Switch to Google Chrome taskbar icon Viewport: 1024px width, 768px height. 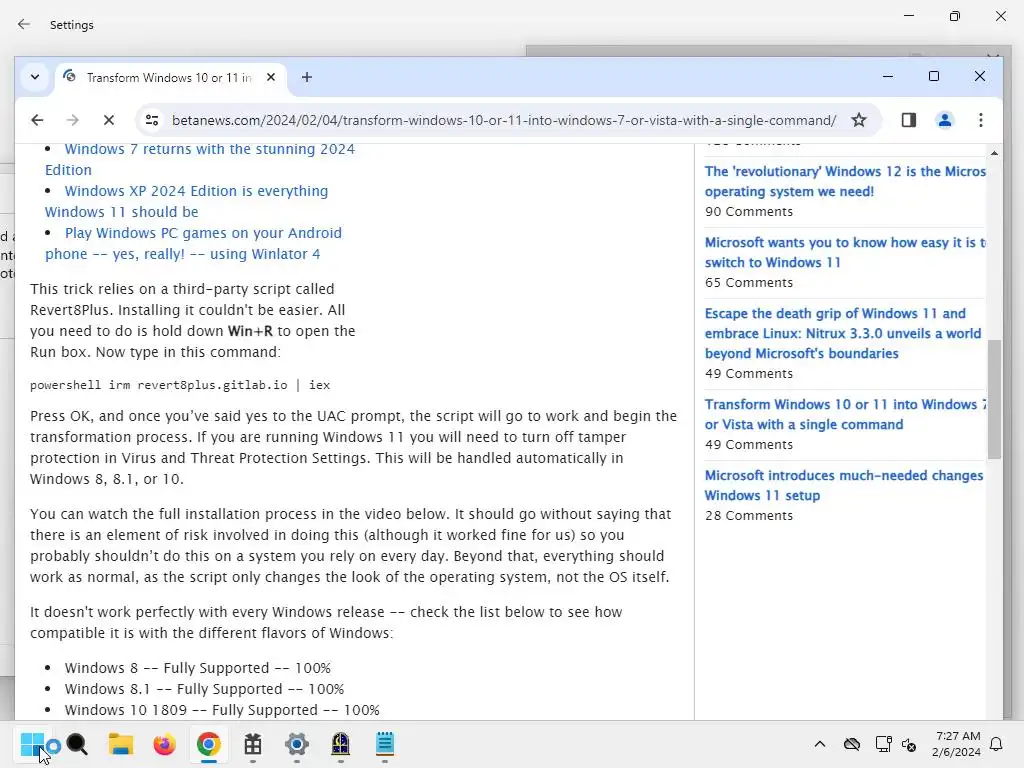209,744
